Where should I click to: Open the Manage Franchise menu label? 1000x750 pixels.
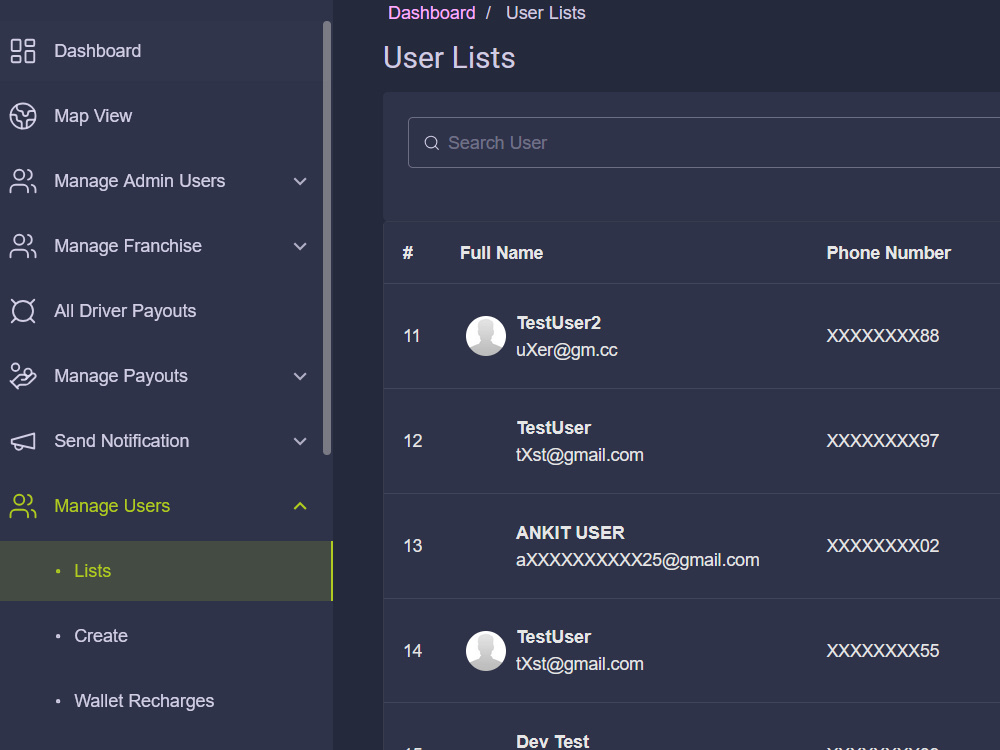pos(128,246)
